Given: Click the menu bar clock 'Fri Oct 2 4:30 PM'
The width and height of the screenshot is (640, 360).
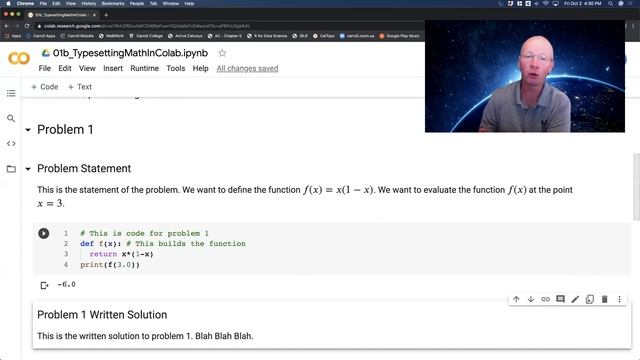Looking at the screenshot, I should point(583,3).
